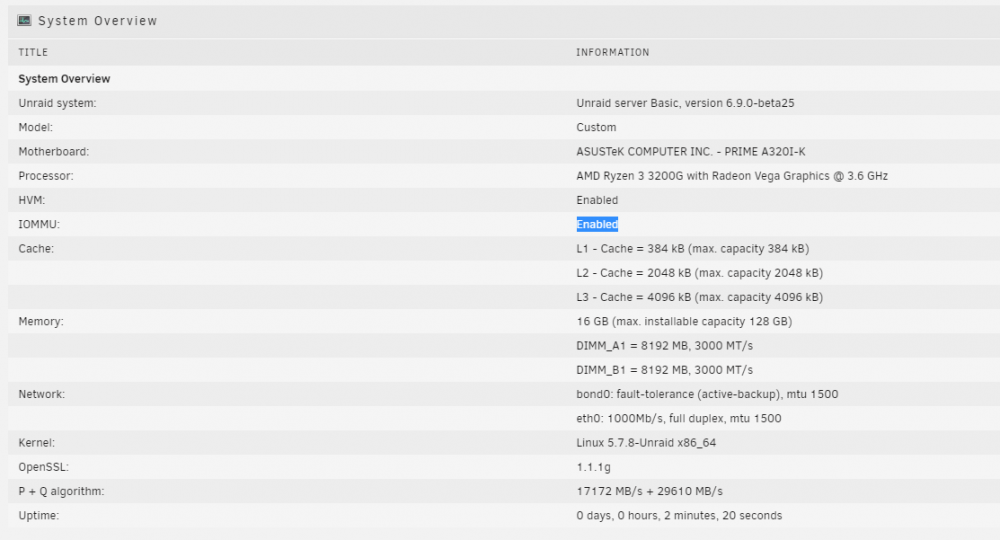Click the P + Q algorithm speed value

[x=649, y=492]
